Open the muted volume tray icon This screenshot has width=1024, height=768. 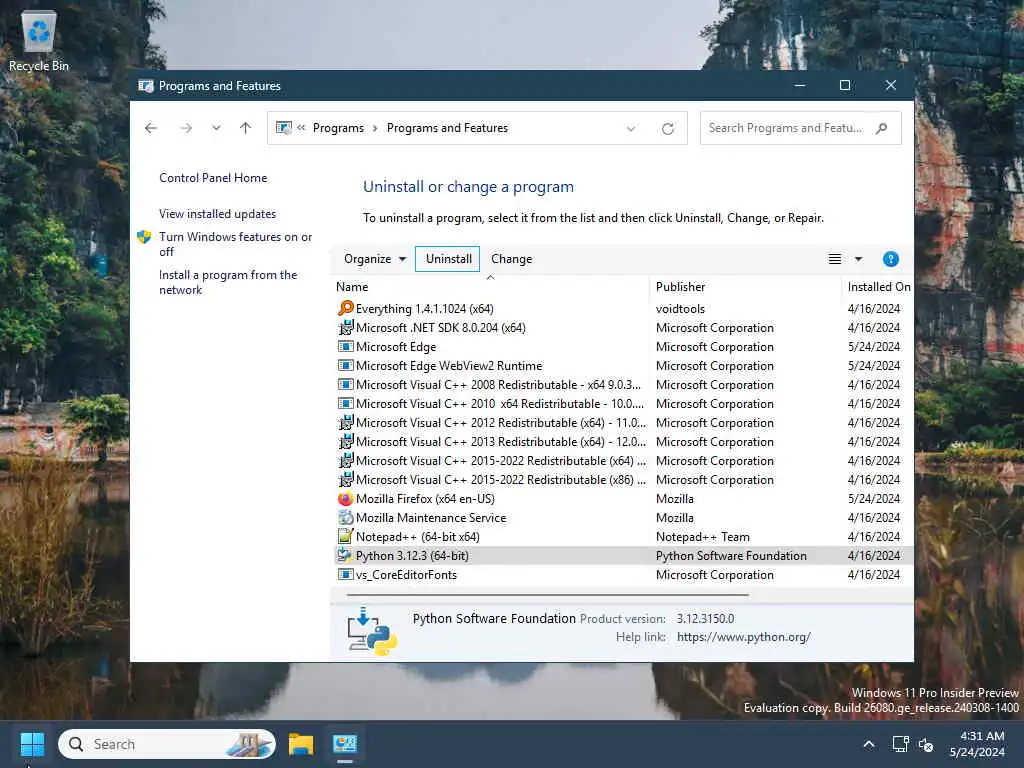926,744
